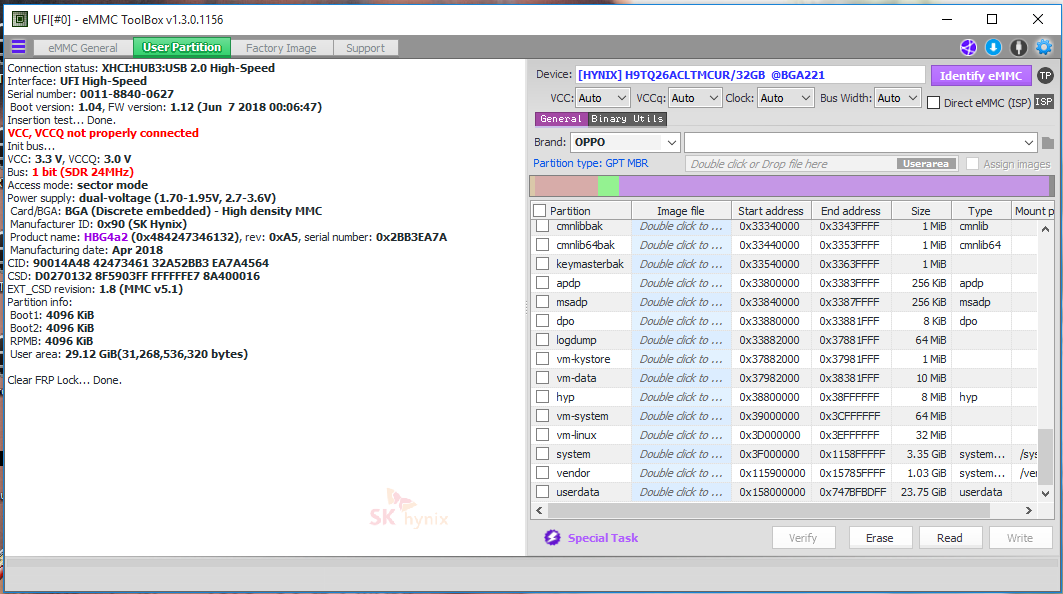Click the Device name field
Viewport: 1063px width, 594px height.
point(750,75)
